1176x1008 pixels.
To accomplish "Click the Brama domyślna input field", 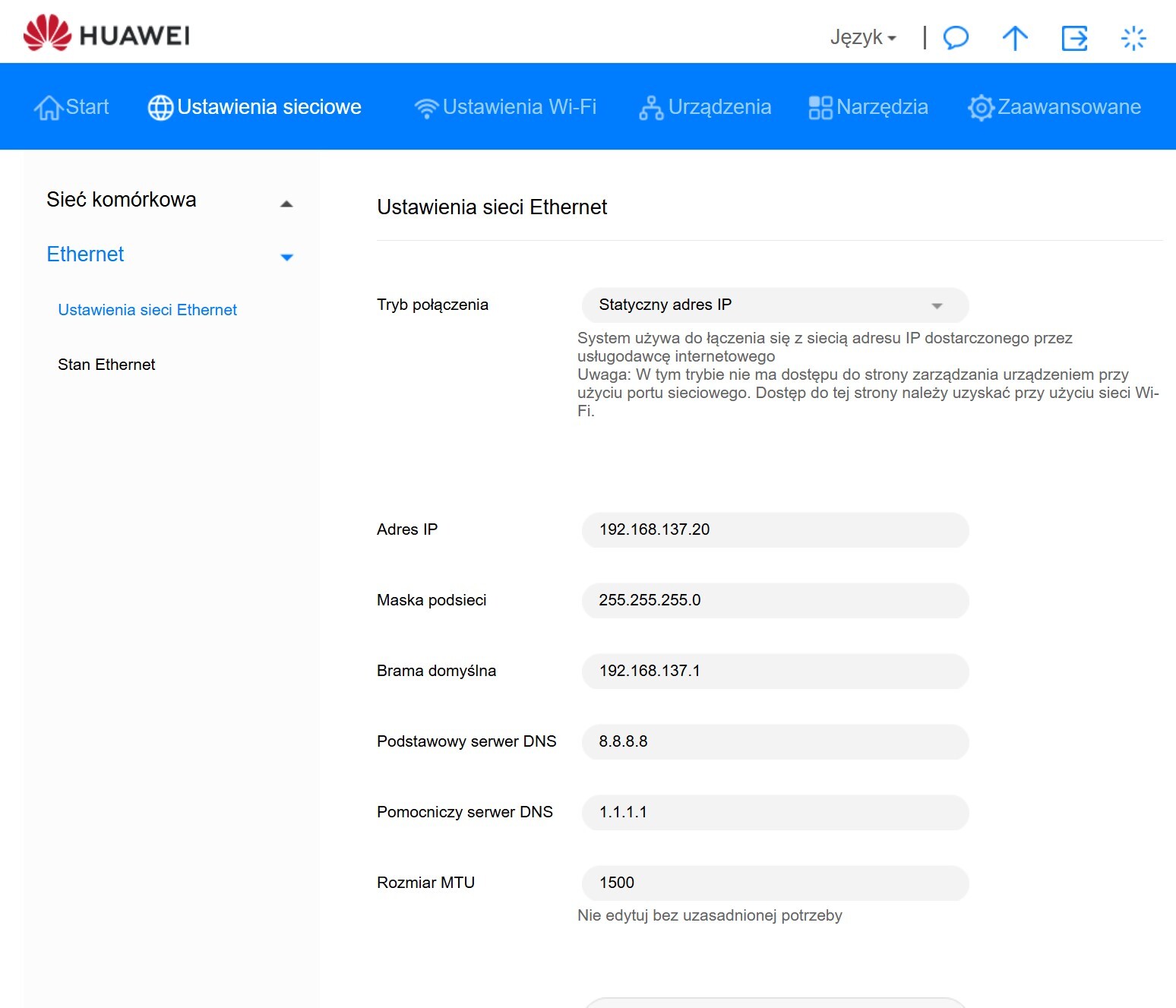I will click(x=775, y=671).
